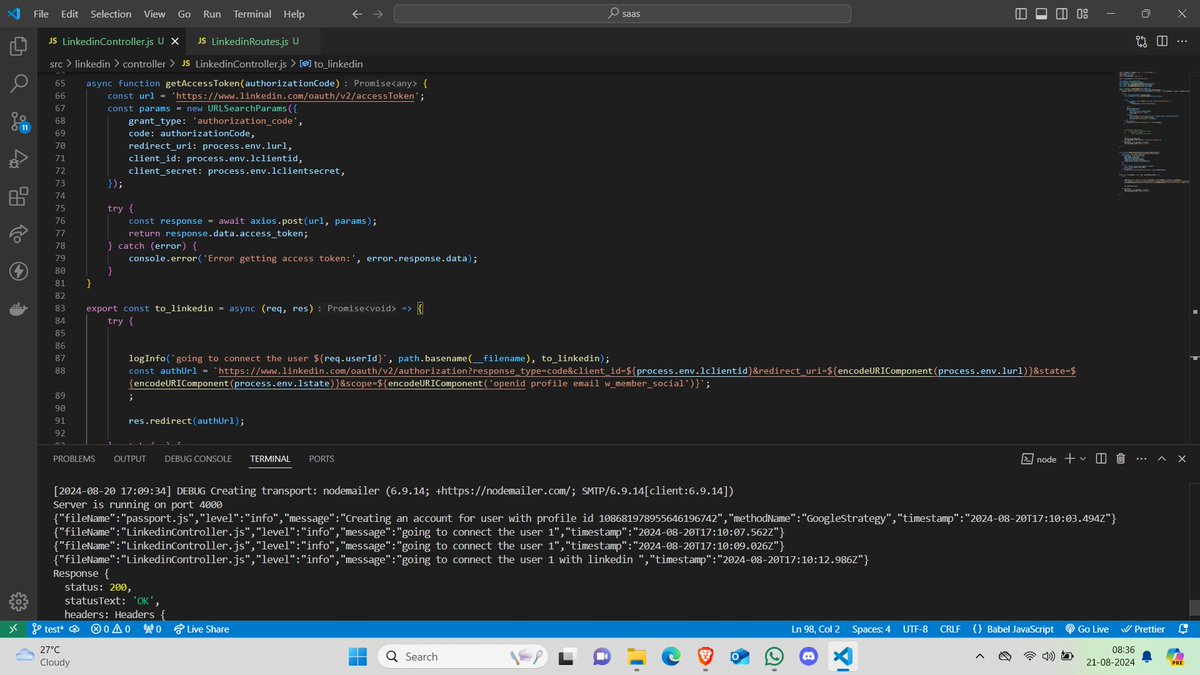1200x675 pixels.
Task: Open the File menu
Action: (x=40, y=14)
